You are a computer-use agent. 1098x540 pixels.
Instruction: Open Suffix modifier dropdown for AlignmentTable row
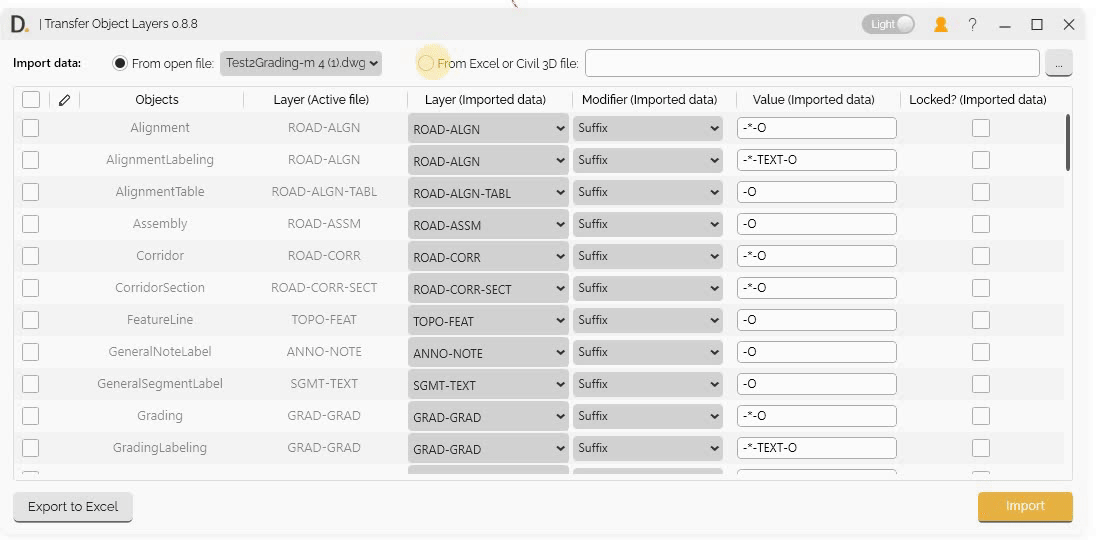[648, 192]
